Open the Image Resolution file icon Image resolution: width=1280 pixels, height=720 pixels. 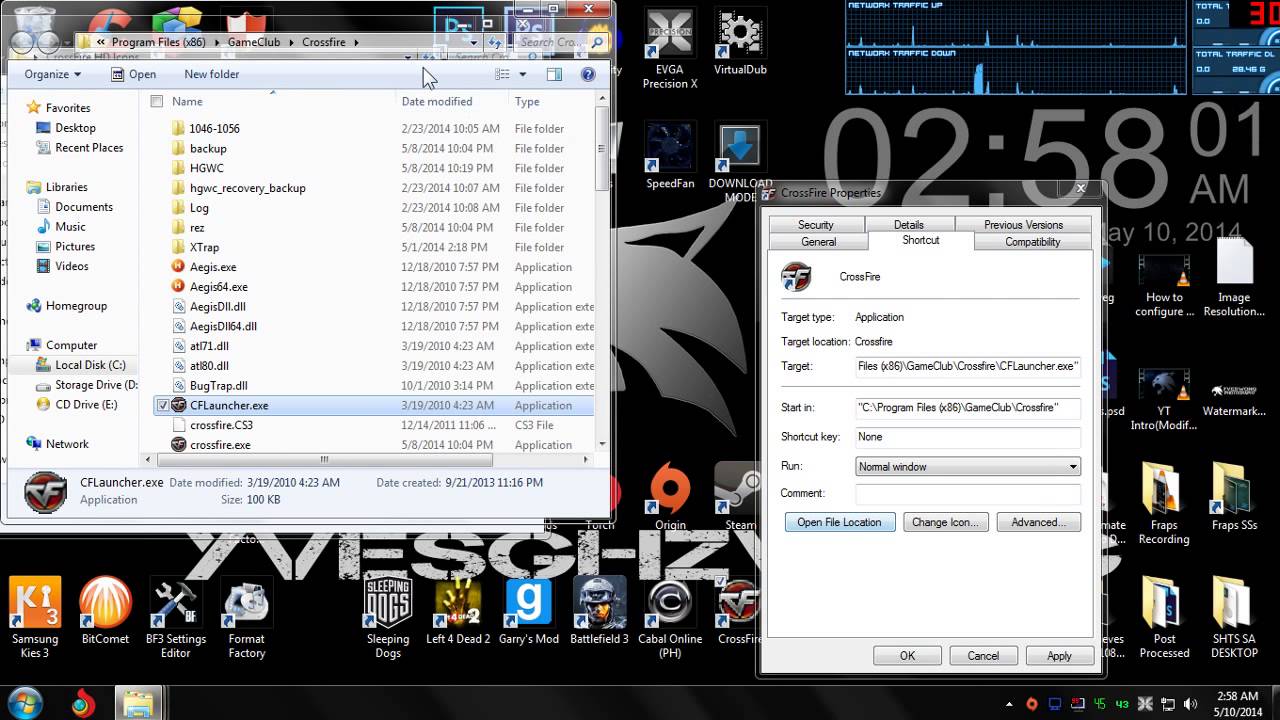point(1234,278)
